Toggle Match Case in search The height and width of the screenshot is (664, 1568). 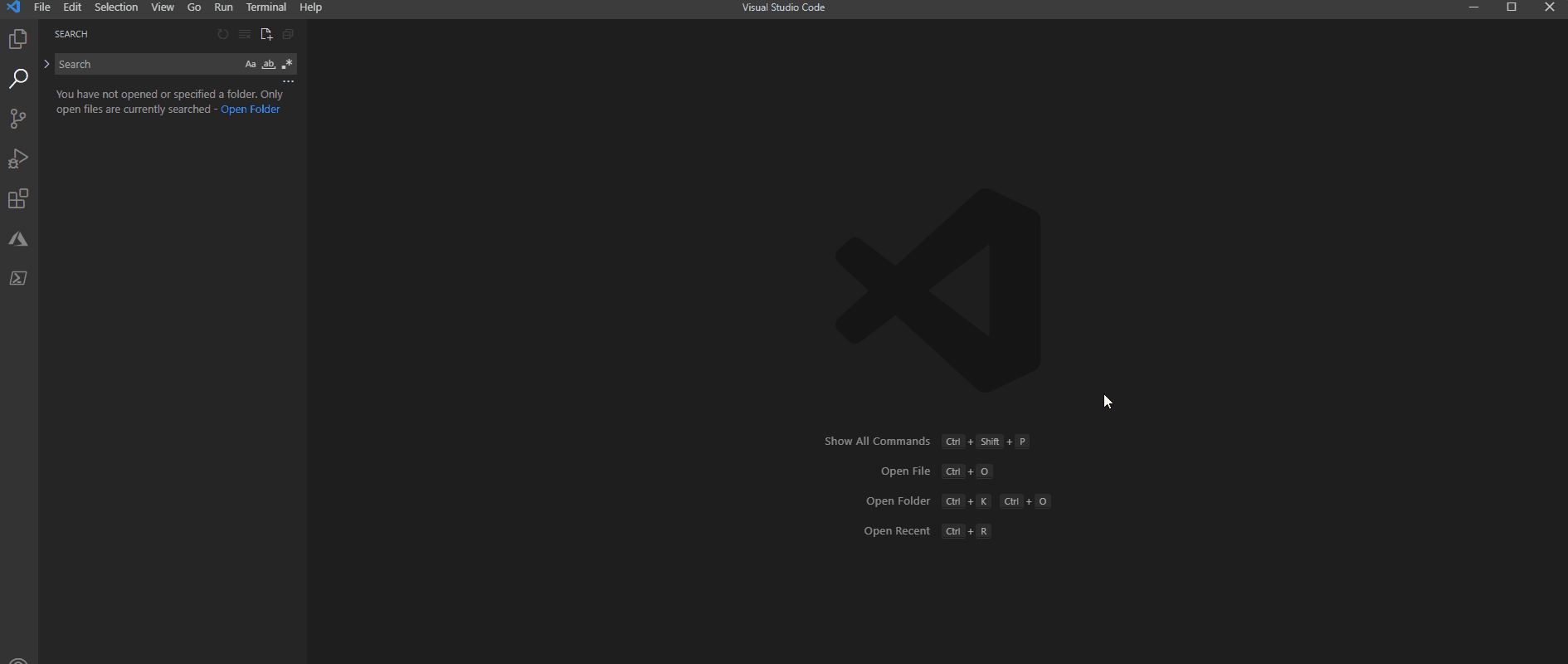[x=251, y=64]
